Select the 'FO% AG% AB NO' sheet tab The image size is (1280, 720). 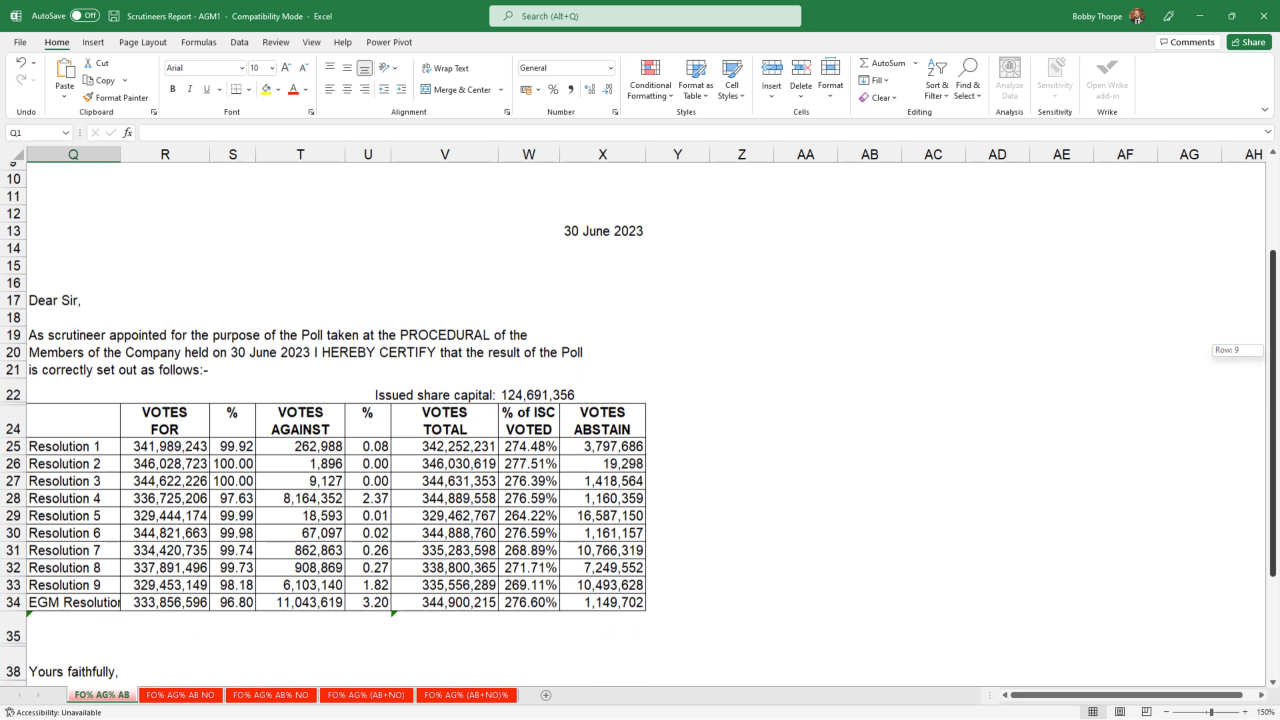[x=181, y=695]
